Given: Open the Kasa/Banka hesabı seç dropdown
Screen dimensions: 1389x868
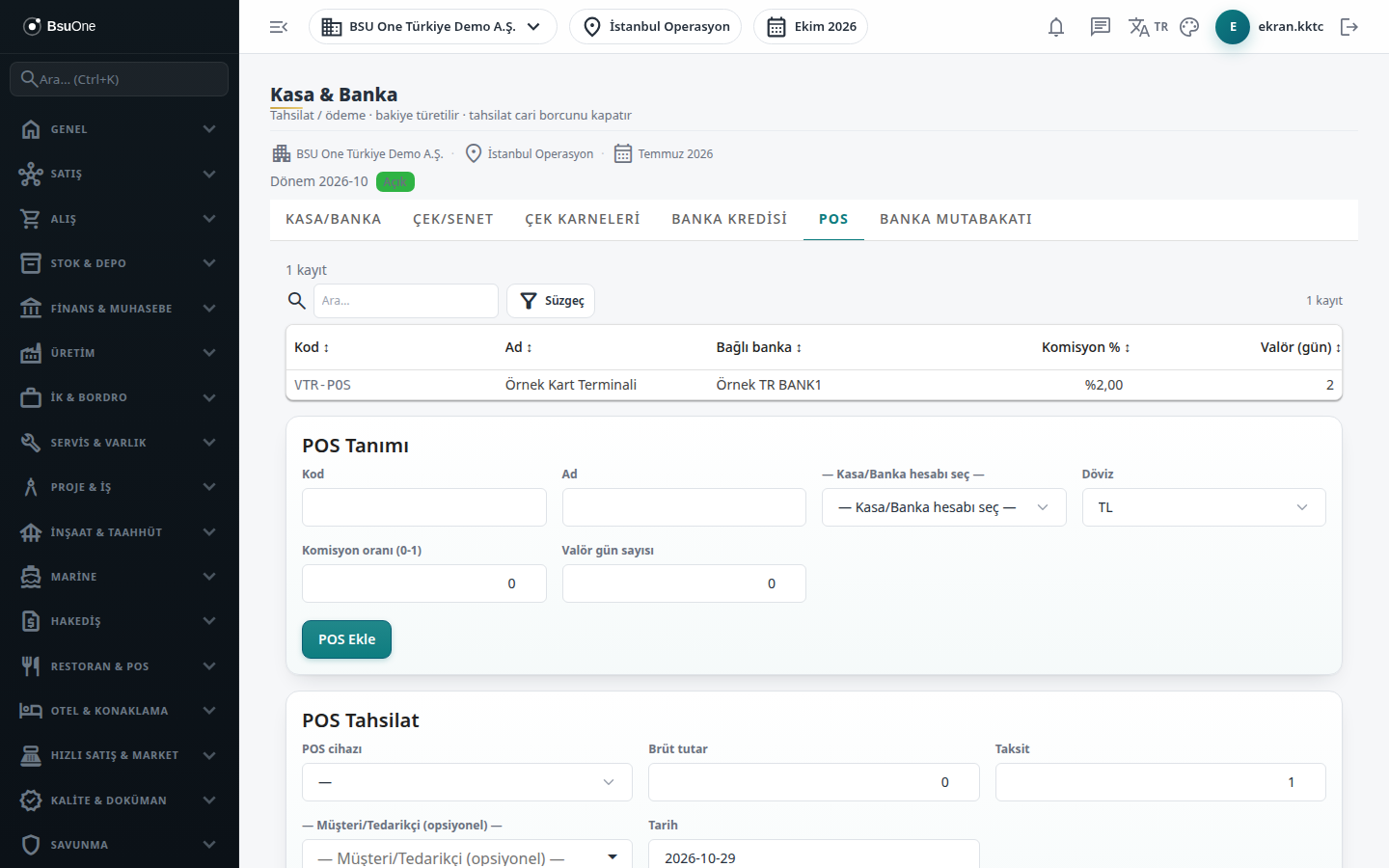Looking at the screenshot, I should click(x=944, y=507).
